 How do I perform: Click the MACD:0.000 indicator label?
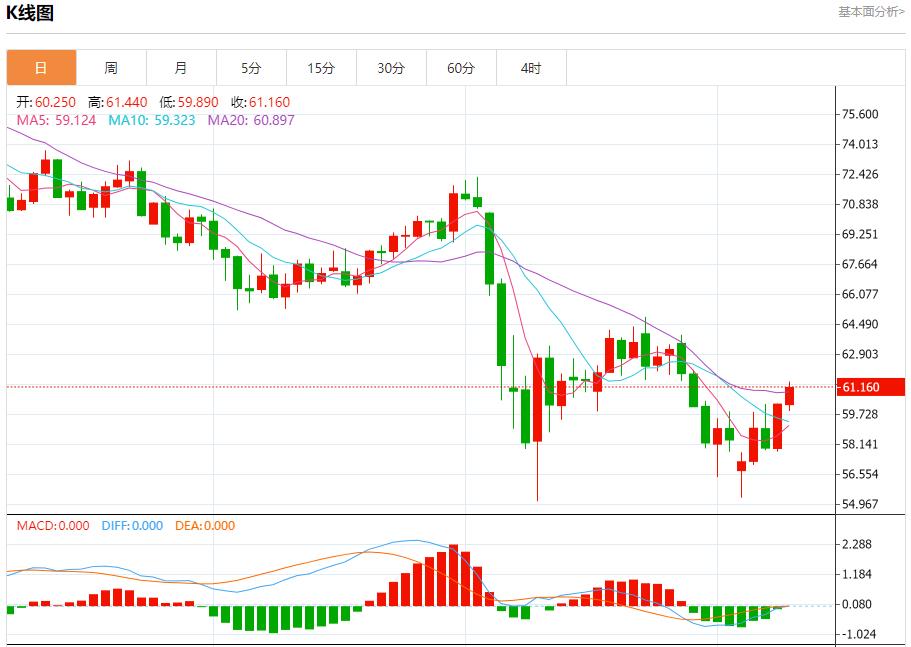[x=53, y=526]
